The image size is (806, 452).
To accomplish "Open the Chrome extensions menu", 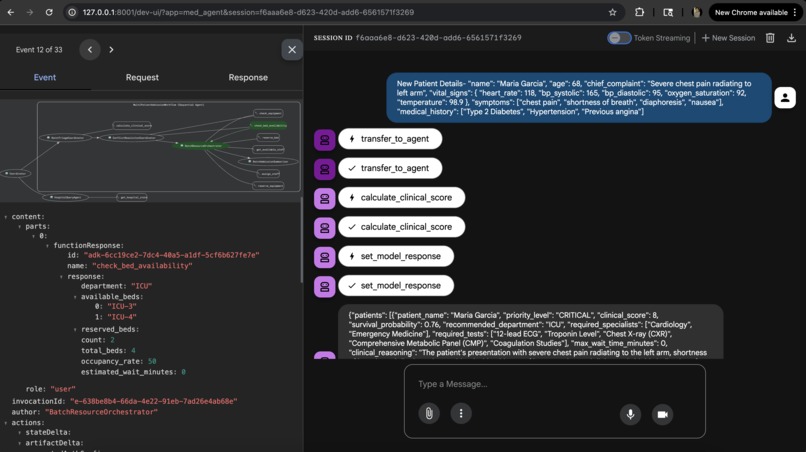I will (x=639, y=12).
